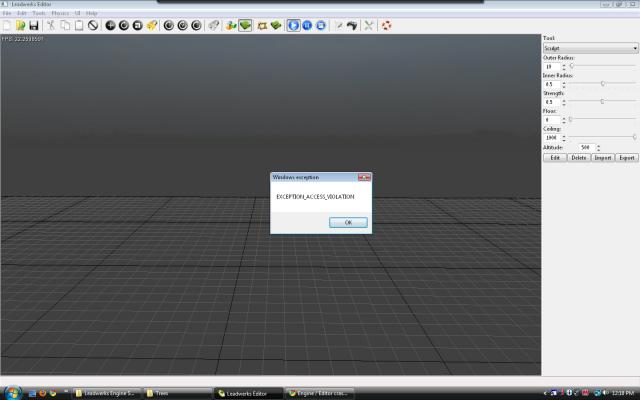The height and width of the screenshot is (400, 640).
Task: Click the Strength slider handle
Action: click(x=602, y=101)
